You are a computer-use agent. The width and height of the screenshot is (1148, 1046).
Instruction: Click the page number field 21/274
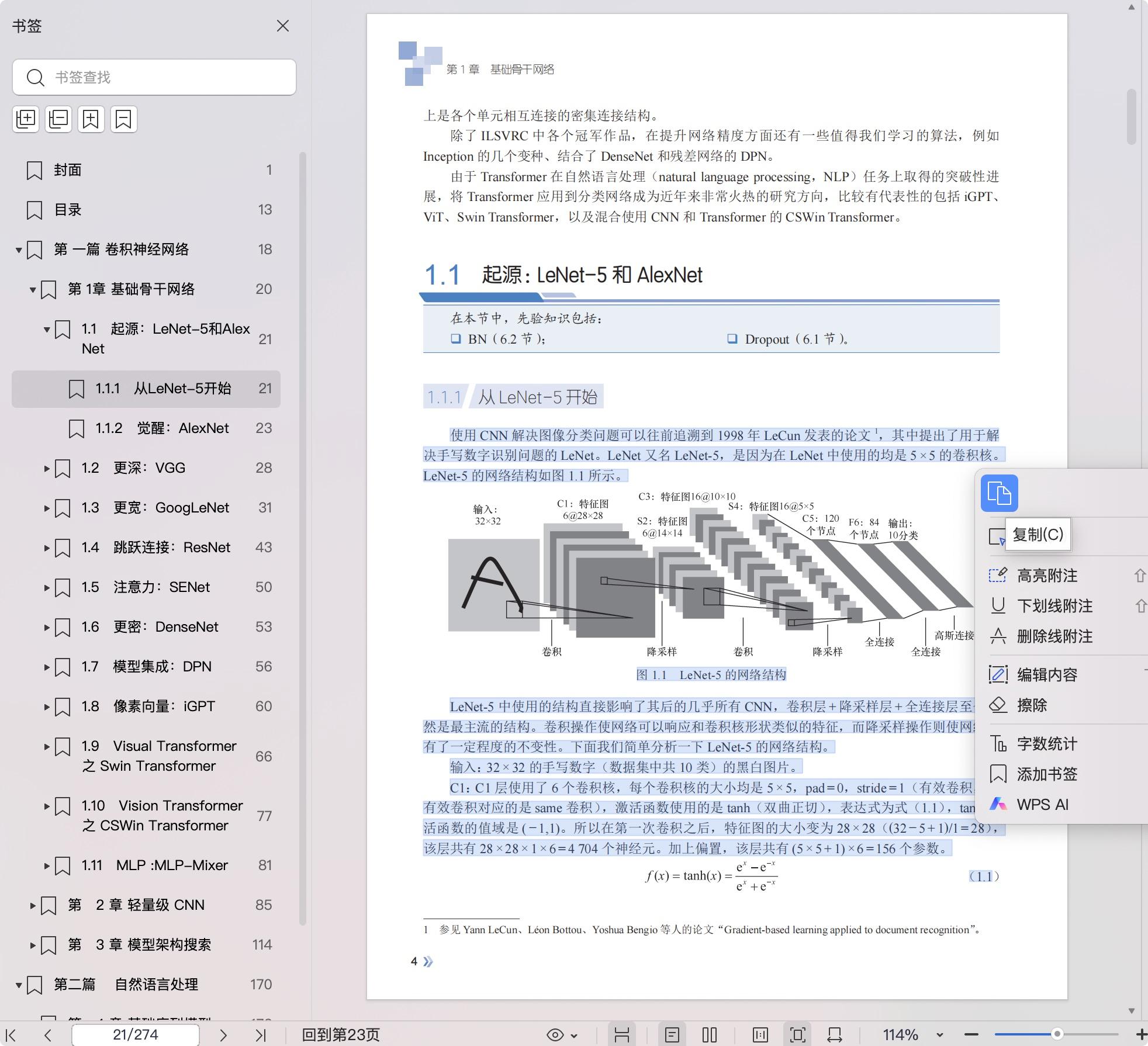[135, 1035]
